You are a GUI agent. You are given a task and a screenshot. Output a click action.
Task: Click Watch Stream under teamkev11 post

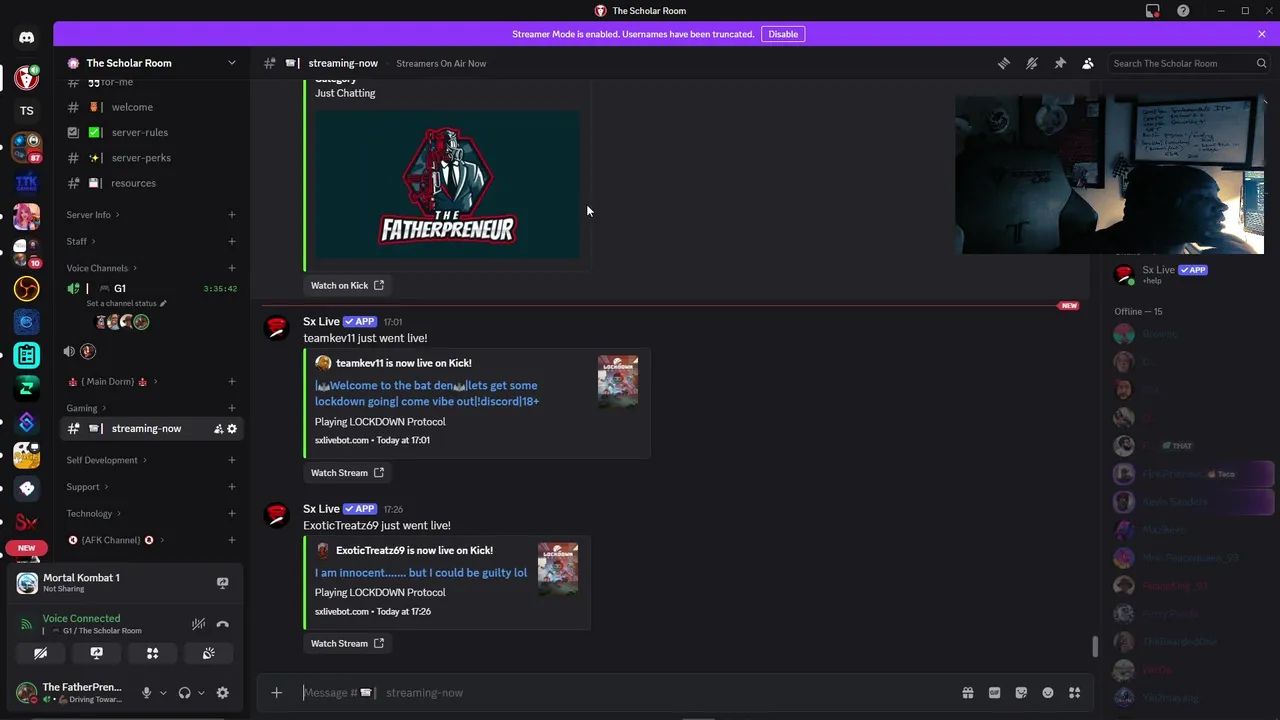click(x=347, y=473)
